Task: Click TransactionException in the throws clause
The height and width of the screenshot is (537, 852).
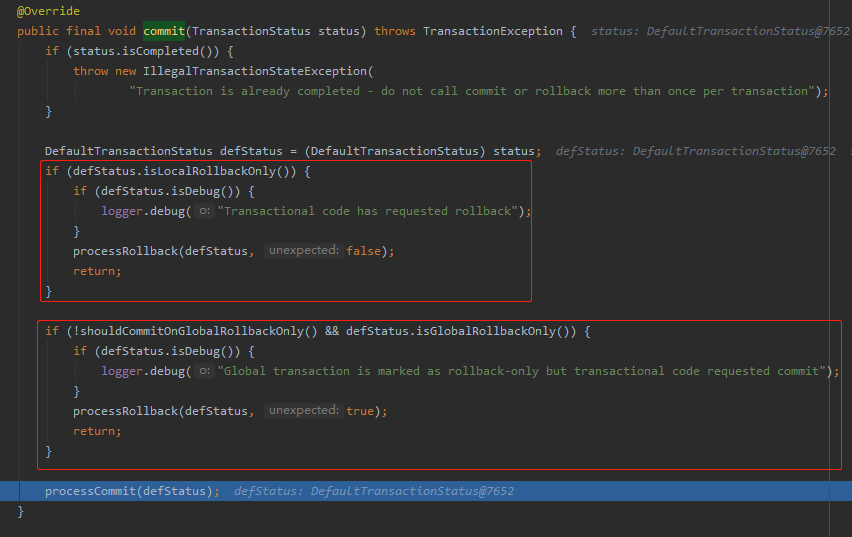Action: (493, 31)
